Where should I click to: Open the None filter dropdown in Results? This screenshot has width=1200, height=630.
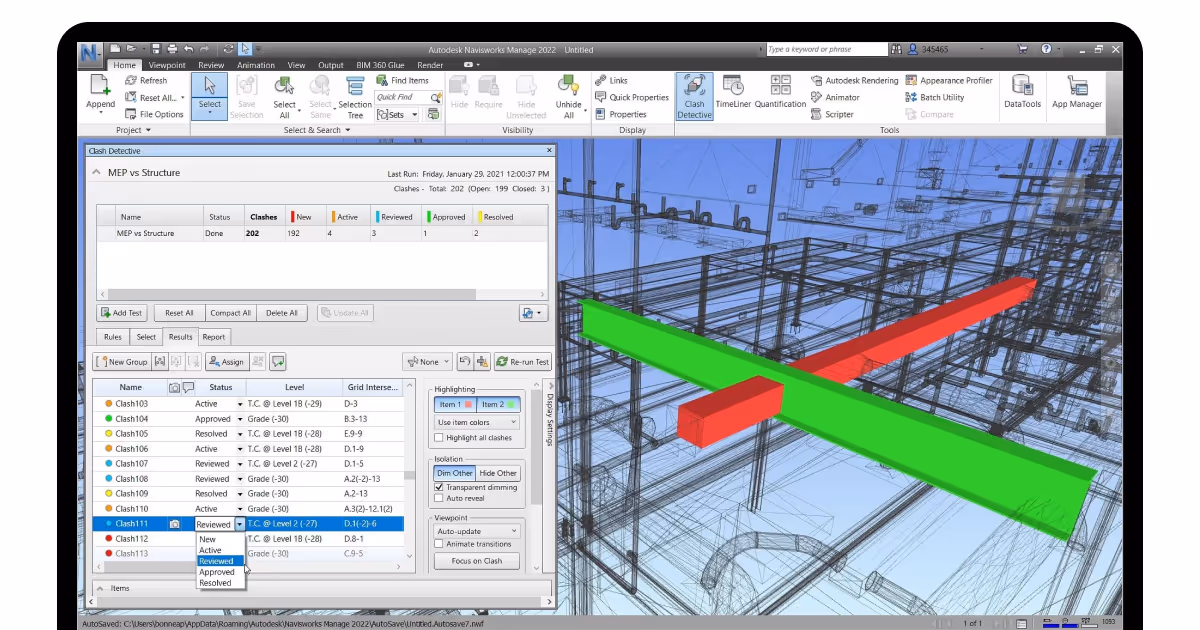click(428, 362)
